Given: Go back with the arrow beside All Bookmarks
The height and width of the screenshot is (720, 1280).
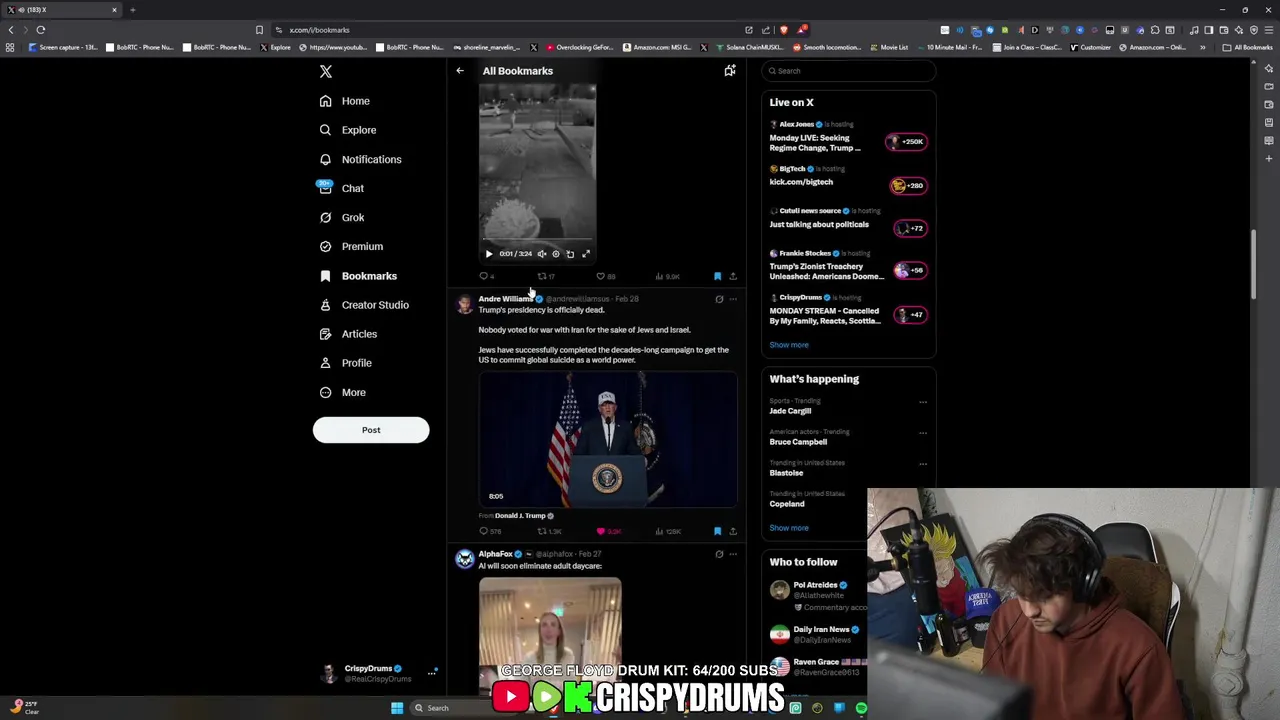Looking at the screenshot, I should (460, 71).
